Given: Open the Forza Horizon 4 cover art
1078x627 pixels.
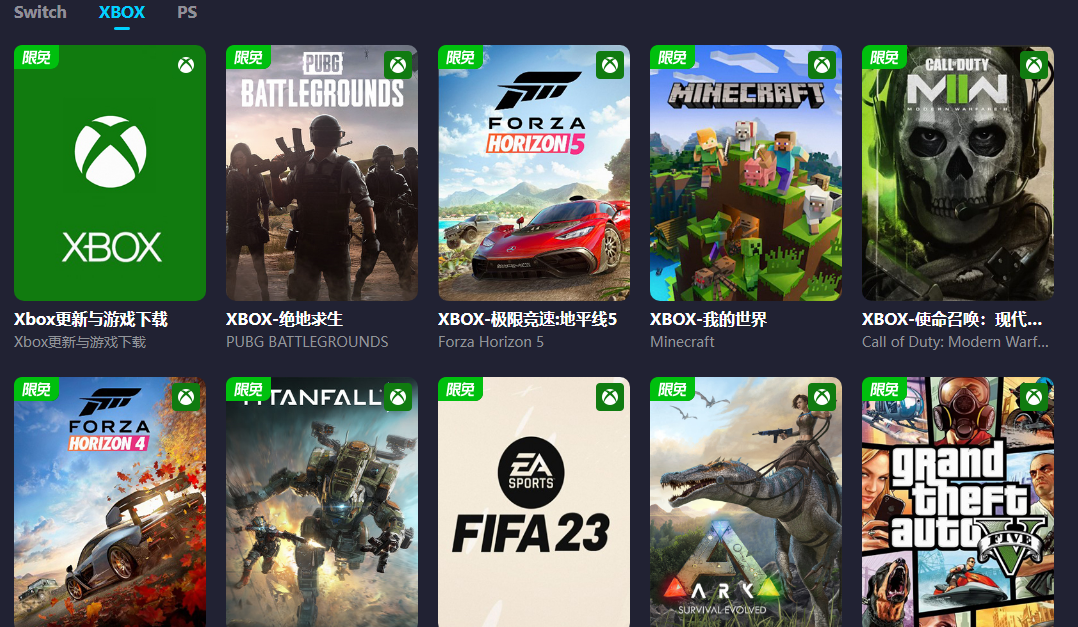Looking at the screenshot, I should (x=110, y=502).
